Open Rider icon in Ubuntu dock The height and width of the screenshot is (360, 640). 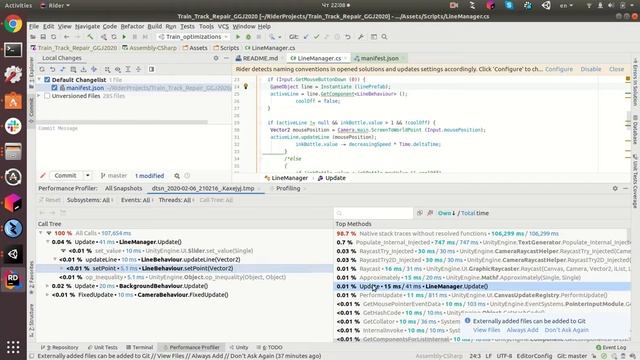[x=13, y=279]
